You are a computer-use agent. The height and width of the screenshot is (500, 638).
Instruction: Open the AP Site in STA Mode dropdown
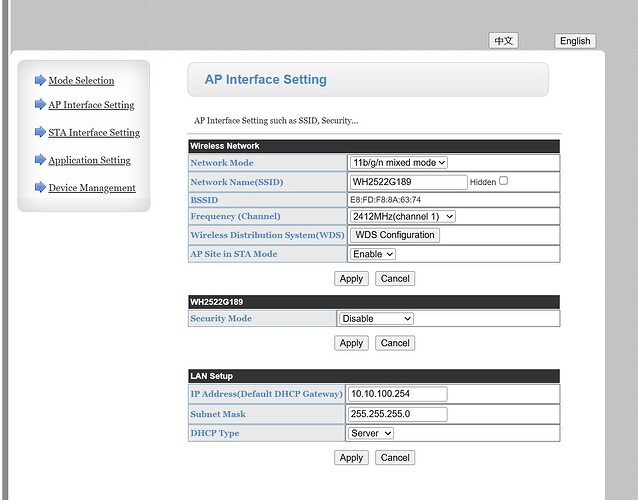(372, 254)
